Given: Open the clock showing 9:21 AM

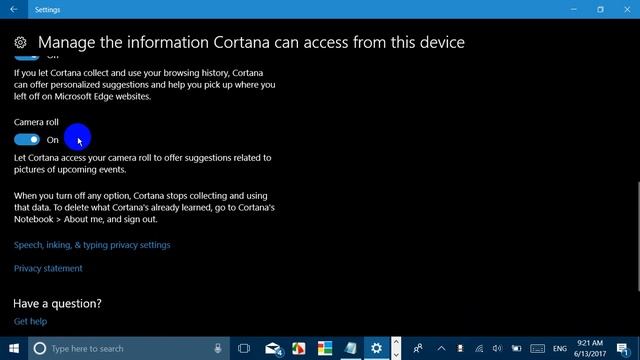Looking at the screenshot, I should click(590, 349).
